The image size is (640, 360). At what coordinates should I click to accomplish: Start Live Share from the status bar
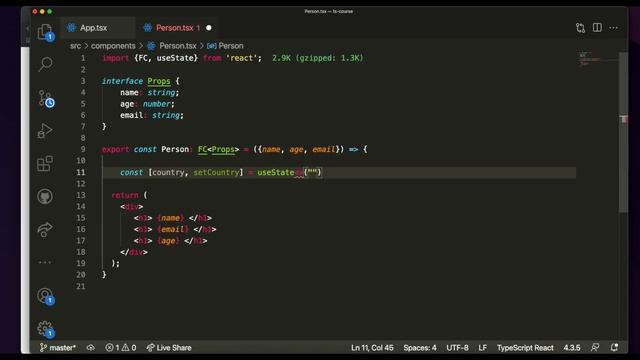coord(169,348)
